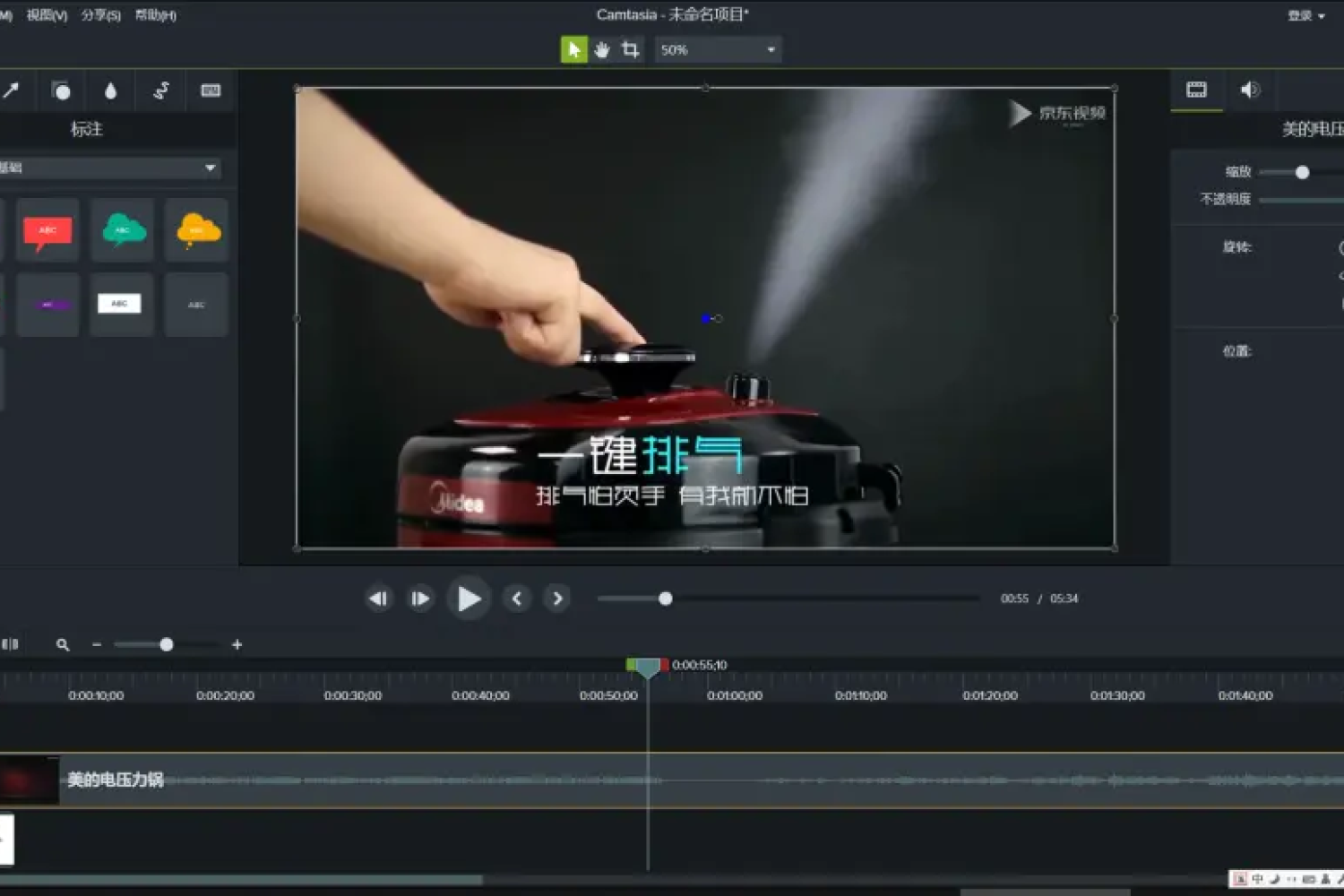Switch to sketch motion annotation tab

(161, 90)
